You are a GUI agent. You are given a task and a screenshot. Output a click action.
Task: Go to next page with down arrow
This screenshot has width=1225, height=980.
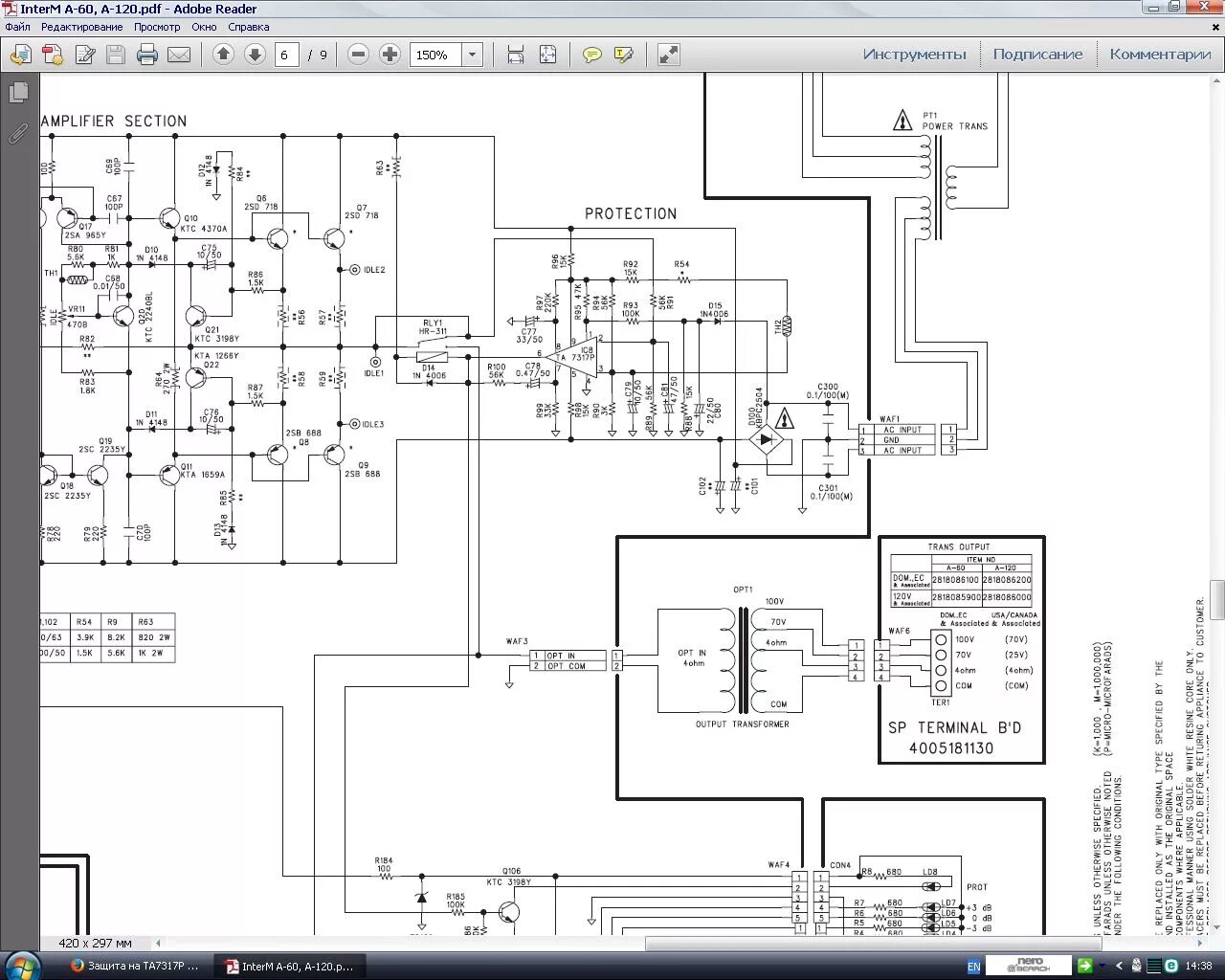[x=255, y=55]
